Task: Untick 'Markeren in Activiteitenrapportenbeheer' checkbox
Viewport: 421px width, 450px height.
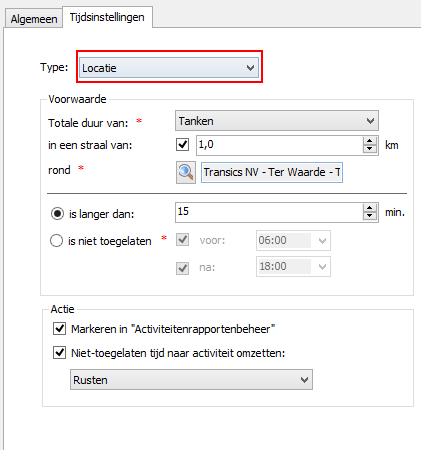Action: [60, 329]
